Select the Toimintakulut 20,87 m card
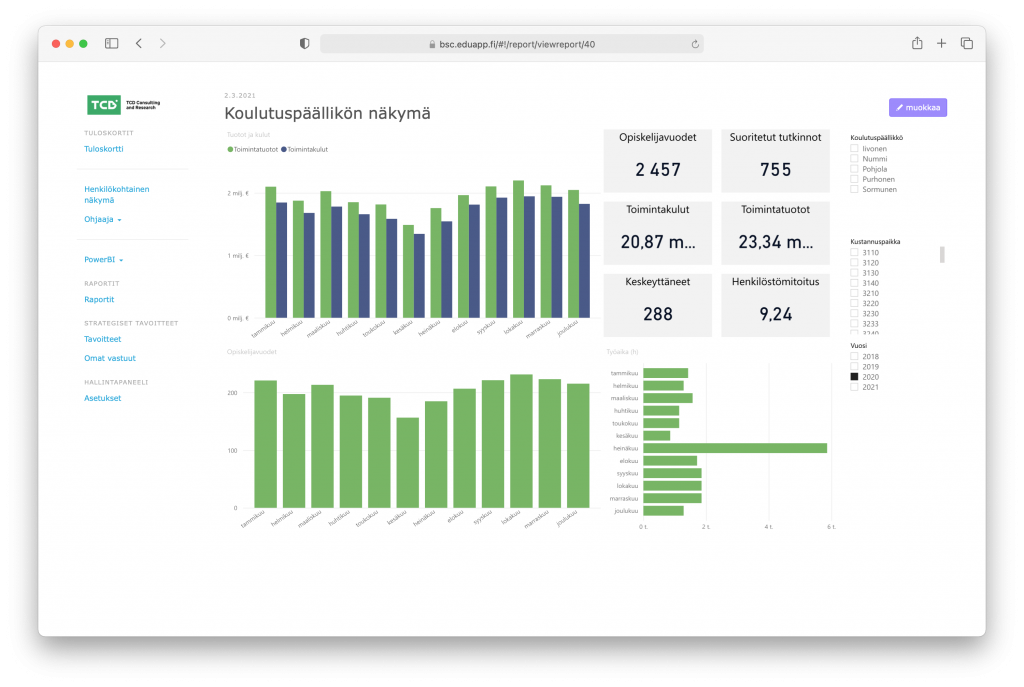1024x687 pixels. click(x=658, y=233)
